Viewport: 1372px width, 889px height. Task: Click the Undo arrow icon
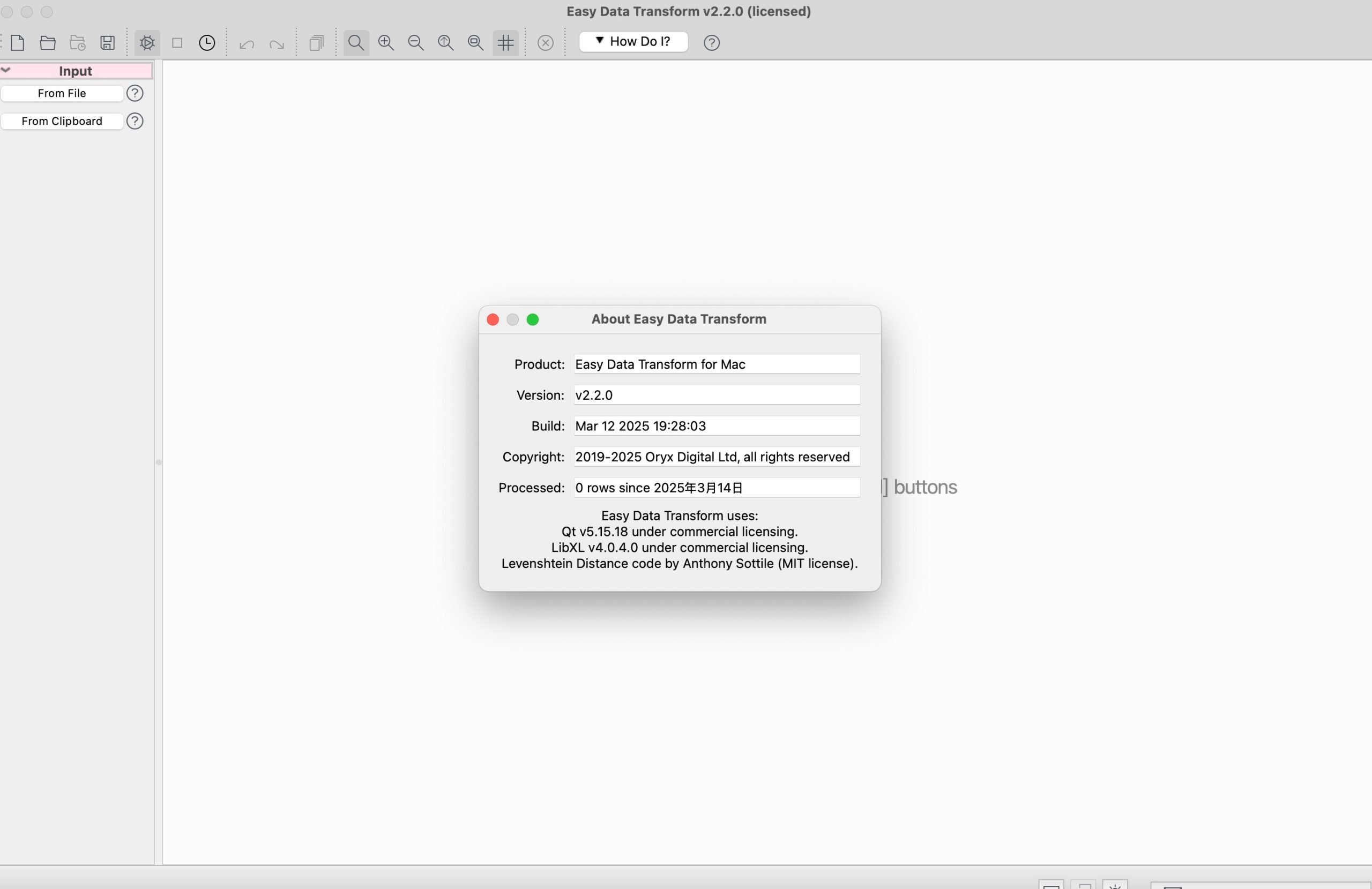coord(247,44)
